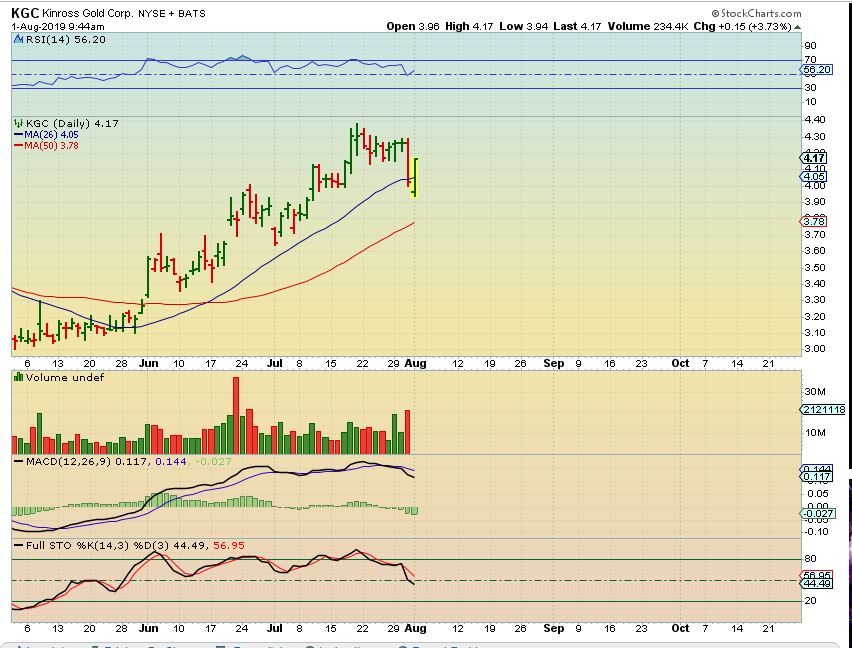Click the KGC (Daily) candlestick legend icon
852x648 pixels.
[x=19, y=124]
